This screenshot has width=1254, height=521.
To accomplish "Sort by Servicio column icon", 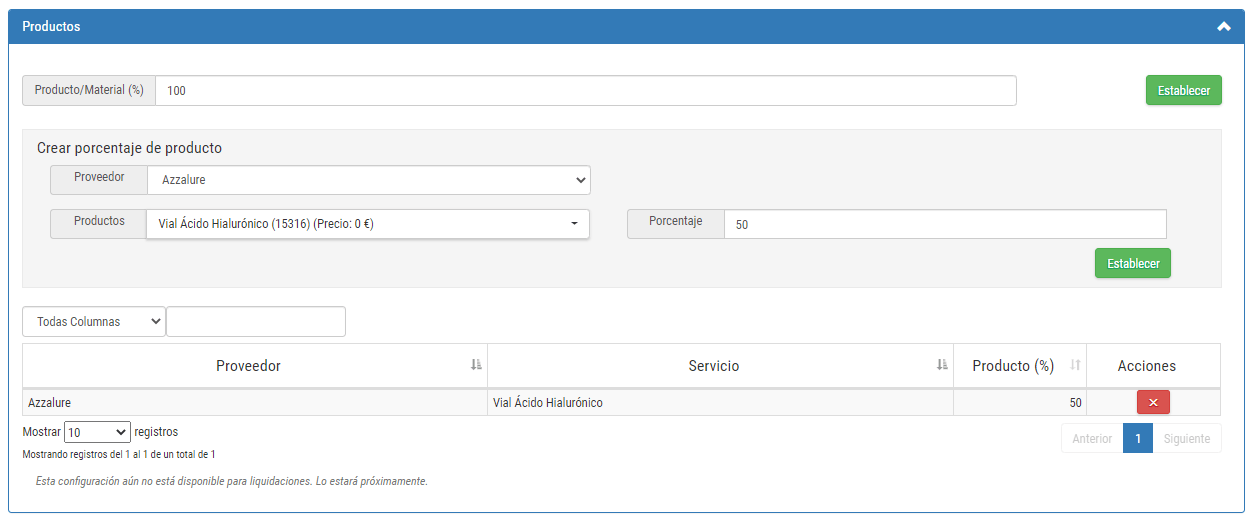I will click(942, 366).
